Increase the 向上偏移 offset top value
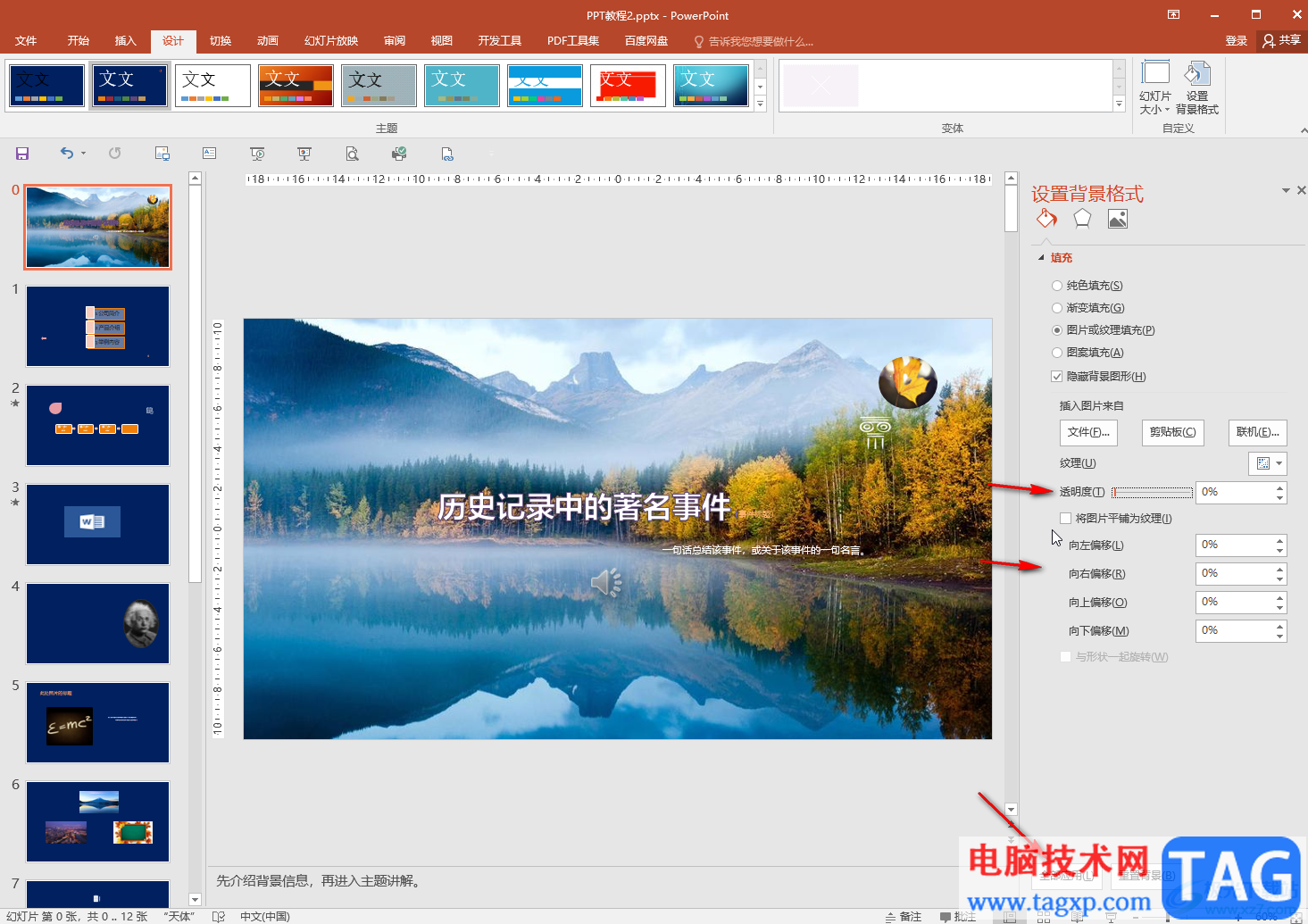Image resolution: width=1308 pixels, height=924 pixels. (x=1280, y=597)
